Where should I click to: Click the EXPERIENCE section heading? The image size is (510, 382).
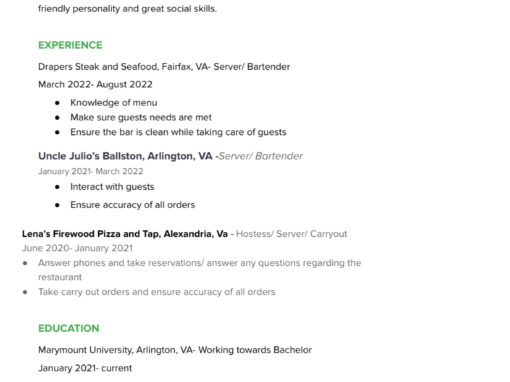(x=70, y=45)
